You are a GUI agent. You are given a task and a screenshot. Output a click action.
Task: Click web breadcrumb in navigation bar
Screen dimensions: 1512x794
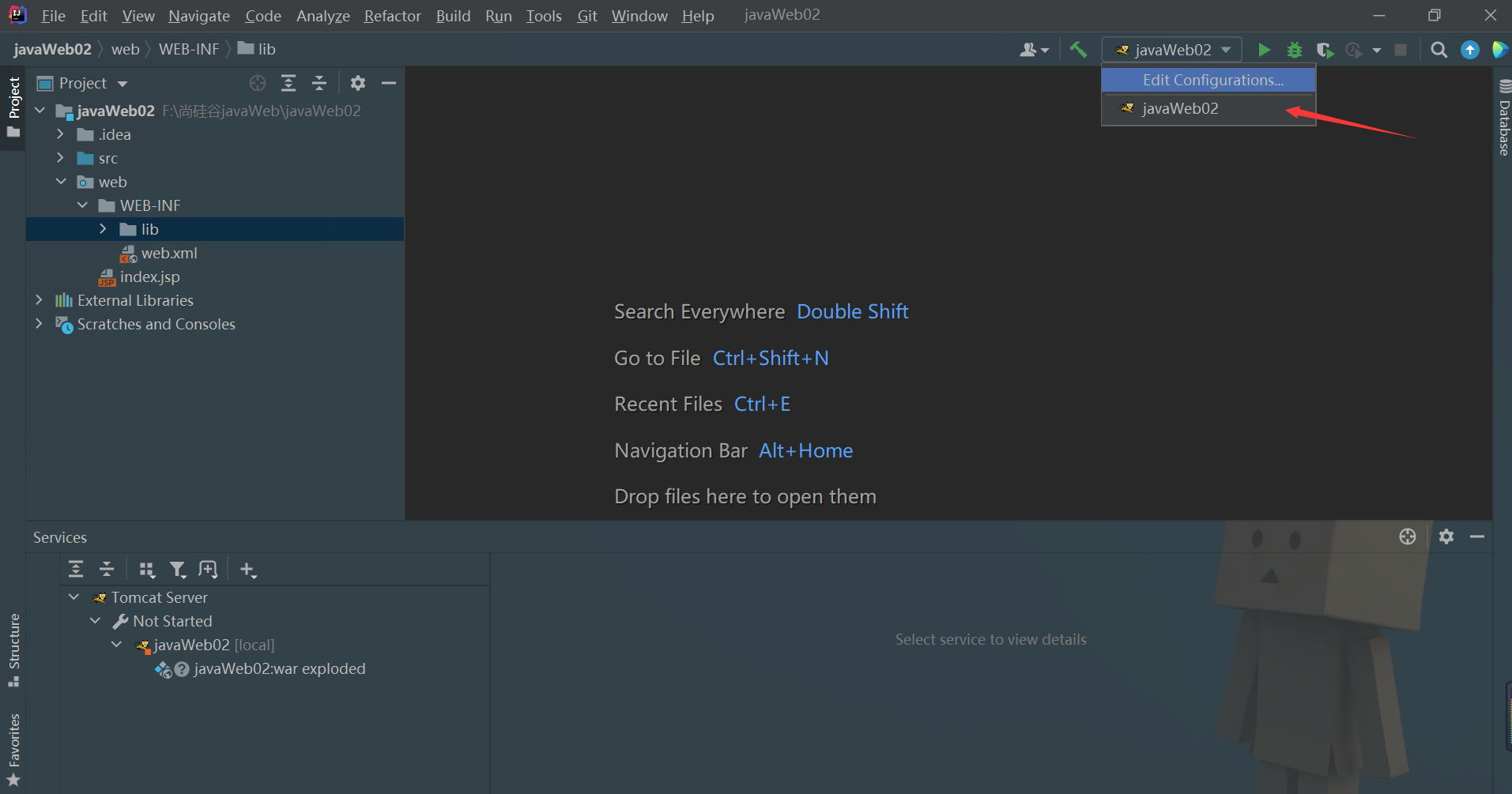[125, 49]
